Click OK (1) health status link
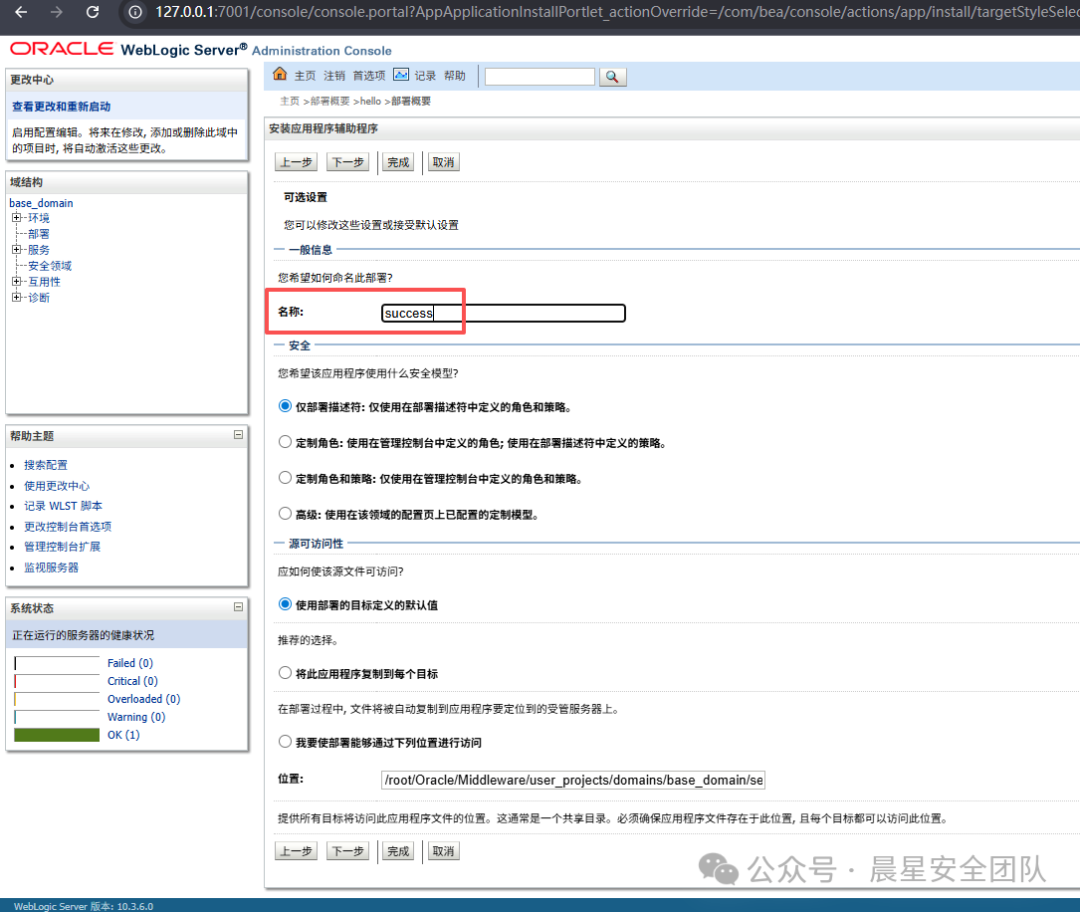Image resolution: width=1080 pixels, height=912 pixels. (x=123, y=734)
